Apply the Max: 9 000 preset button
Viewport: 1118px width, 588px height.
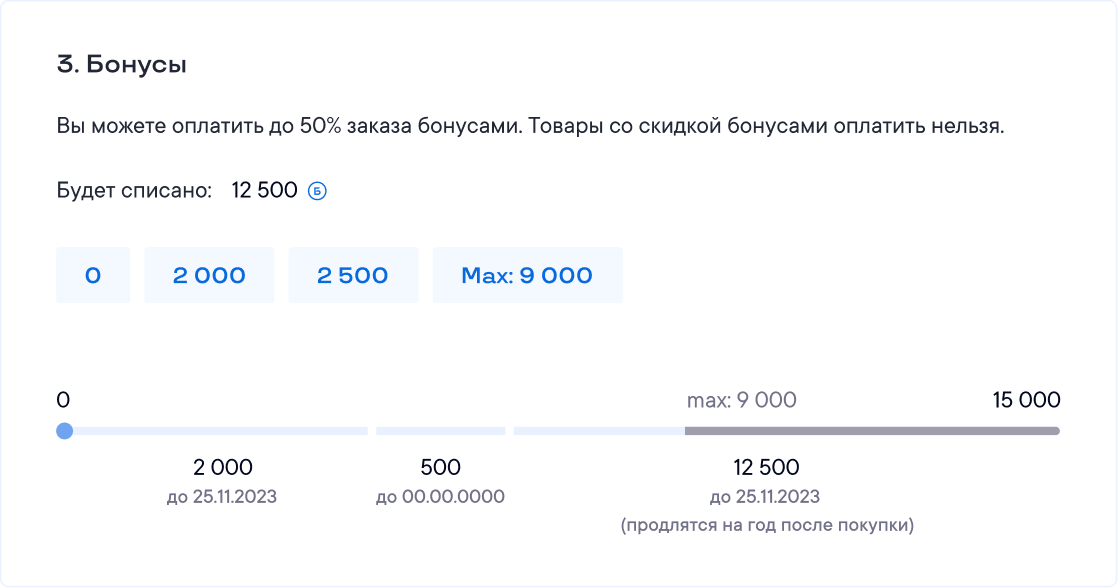pos(527,275)
